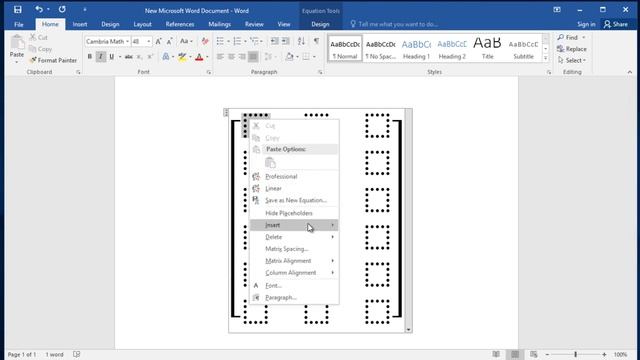Open proofing spell-check icon in status bar

(x=76, y=354)
